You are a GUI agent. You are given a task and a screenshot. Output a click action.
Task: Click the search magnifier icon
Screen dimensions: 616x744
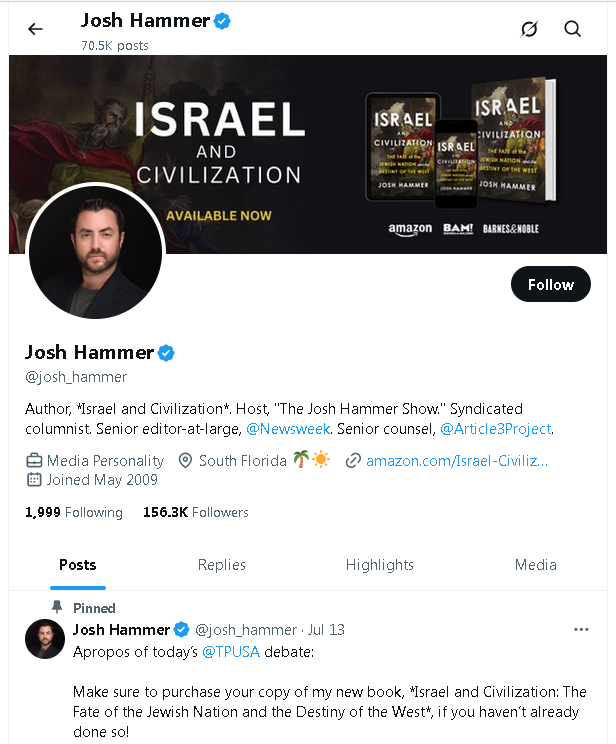pyautogui.click(x=573, y=29)
